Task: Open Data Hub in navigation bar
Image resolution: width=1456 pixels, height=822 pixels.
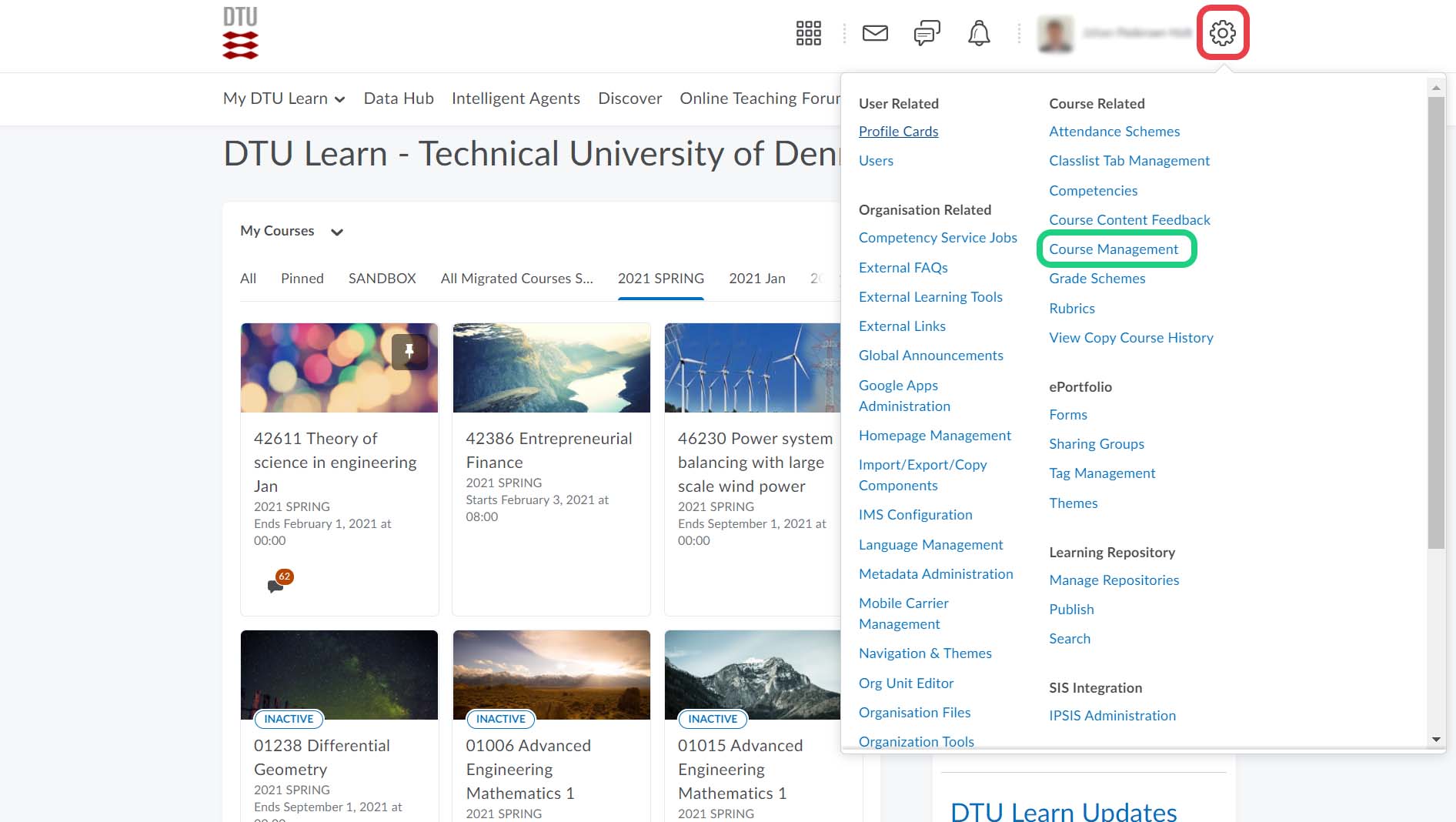Action: (399, 99)
